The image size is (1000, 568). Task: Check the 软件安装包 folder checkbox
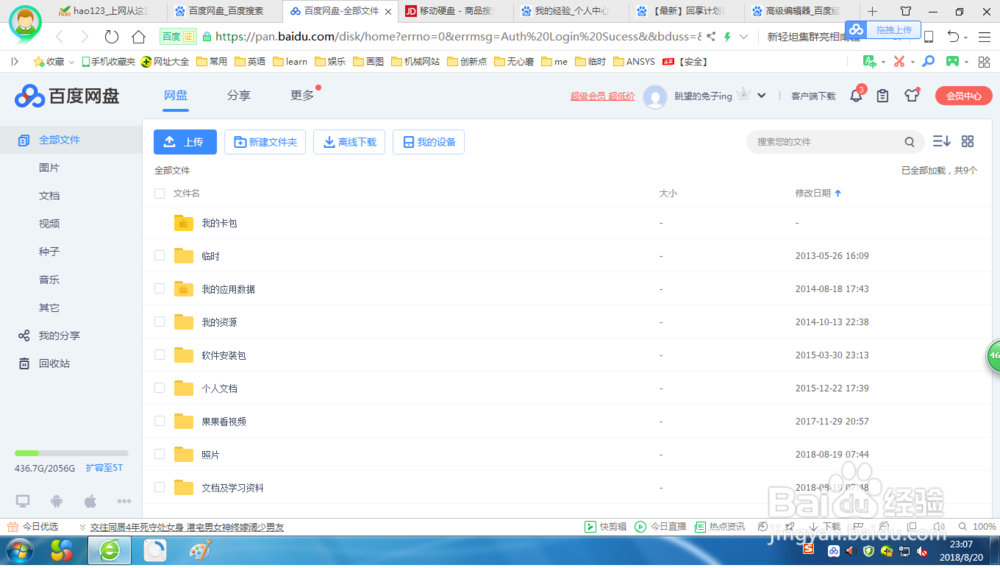pyautogui.click(x=159, y=355)
